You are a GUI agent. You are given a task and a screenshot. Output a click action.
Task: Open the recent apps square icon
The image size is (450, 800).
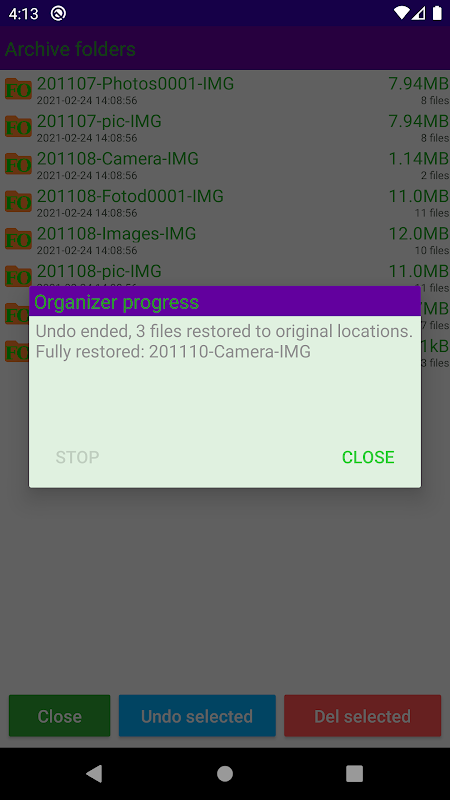(355, 773)
